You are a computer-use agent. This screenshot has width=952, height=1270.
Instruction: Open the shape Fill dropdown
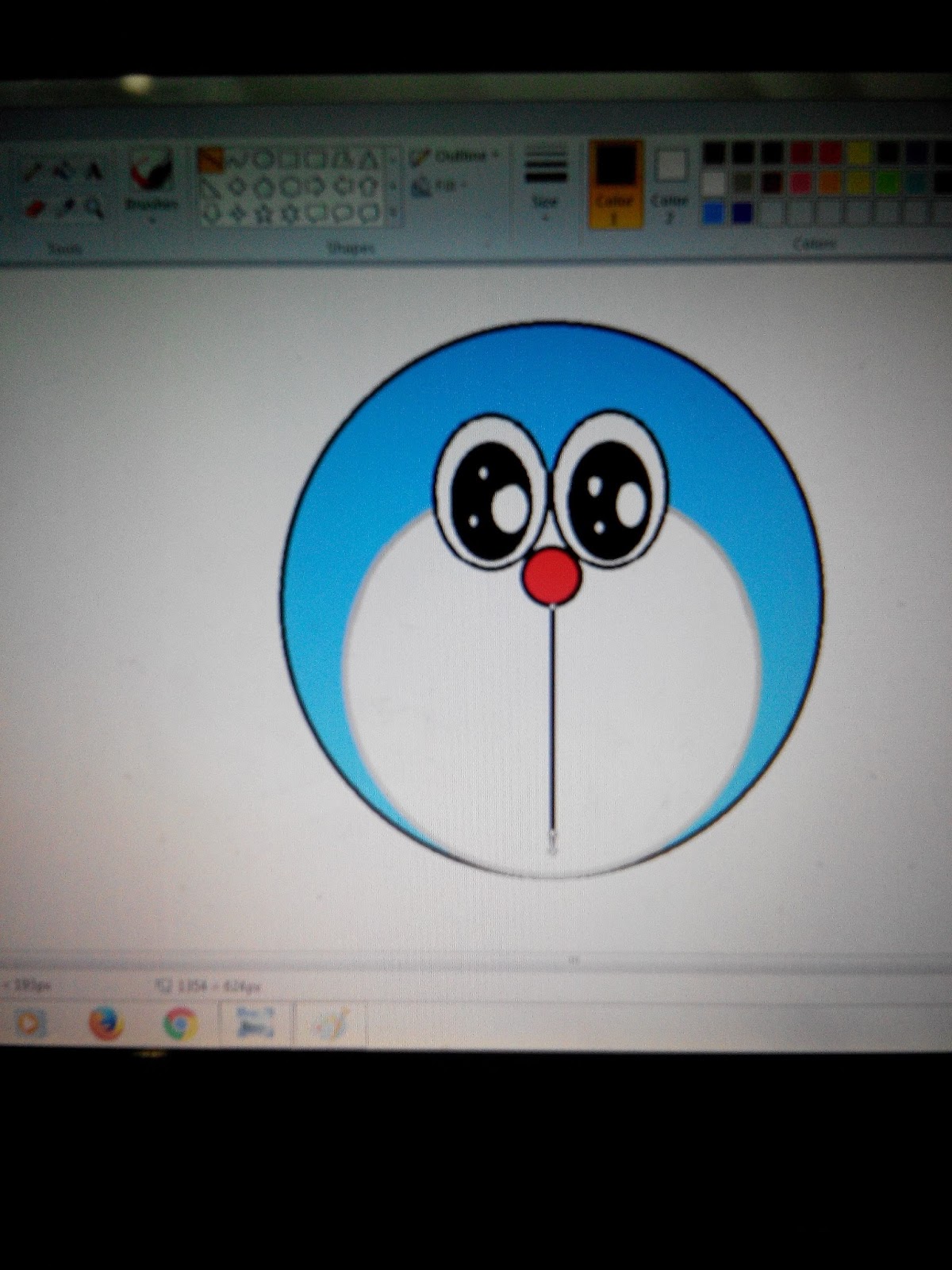pos(439,187)
